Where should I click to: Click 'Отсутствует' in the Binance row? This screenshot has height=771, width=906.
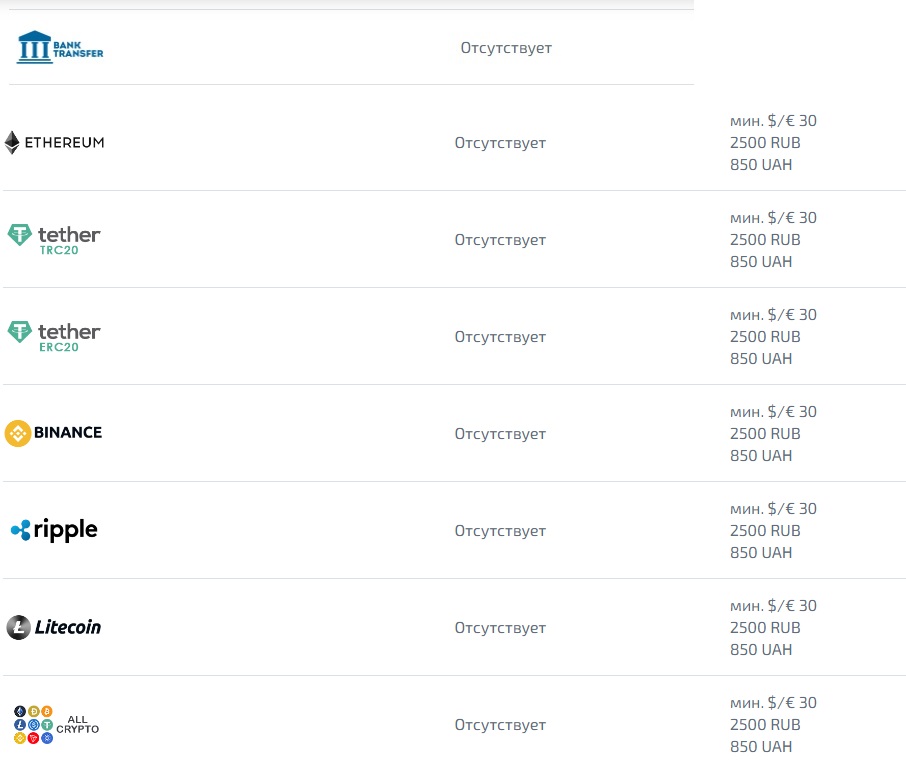pyautogui.click(x=500, y=434)
